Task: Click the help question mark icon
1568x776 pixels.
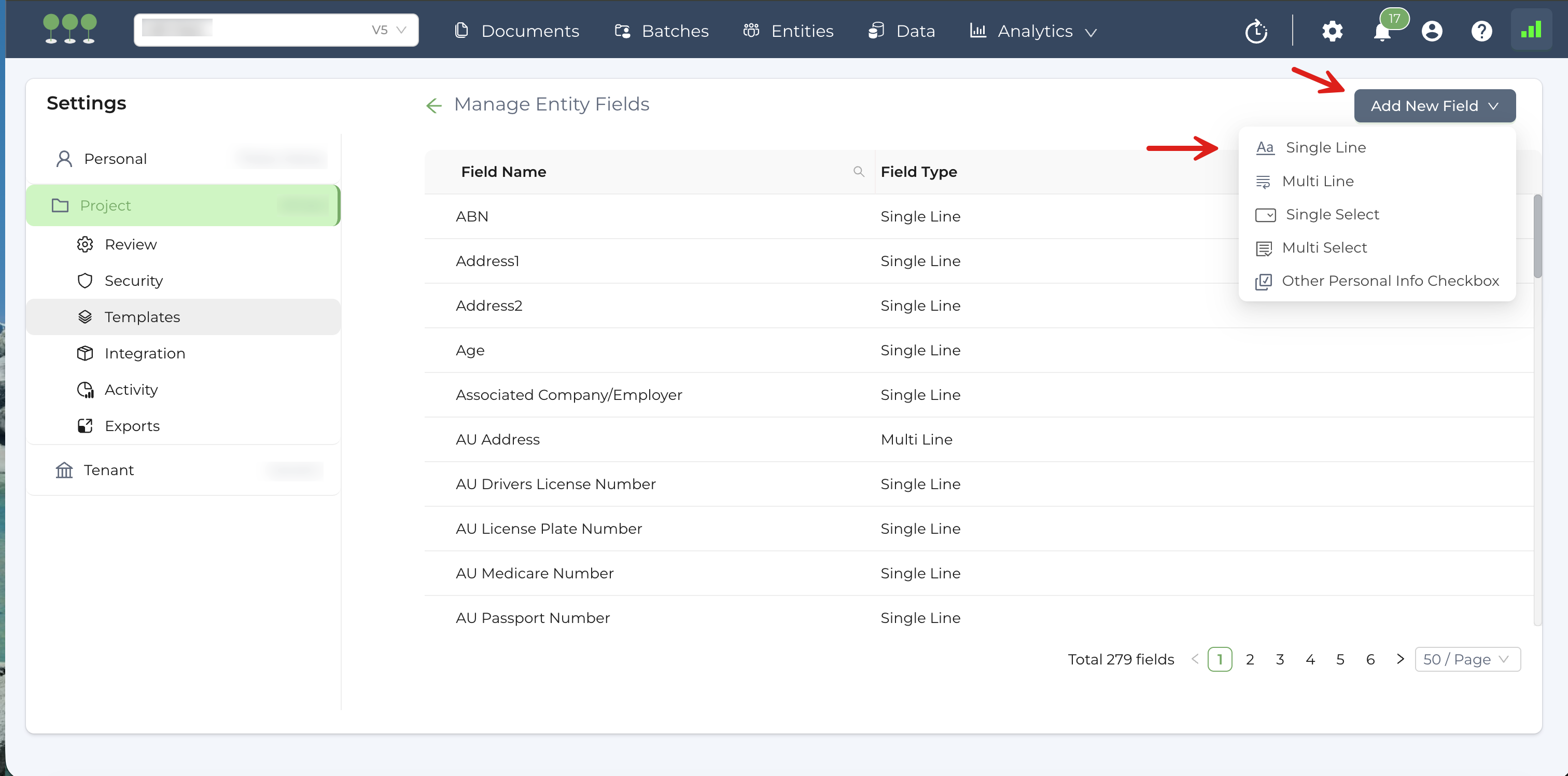Action: pyautogui.click(x=1481, y=31)
